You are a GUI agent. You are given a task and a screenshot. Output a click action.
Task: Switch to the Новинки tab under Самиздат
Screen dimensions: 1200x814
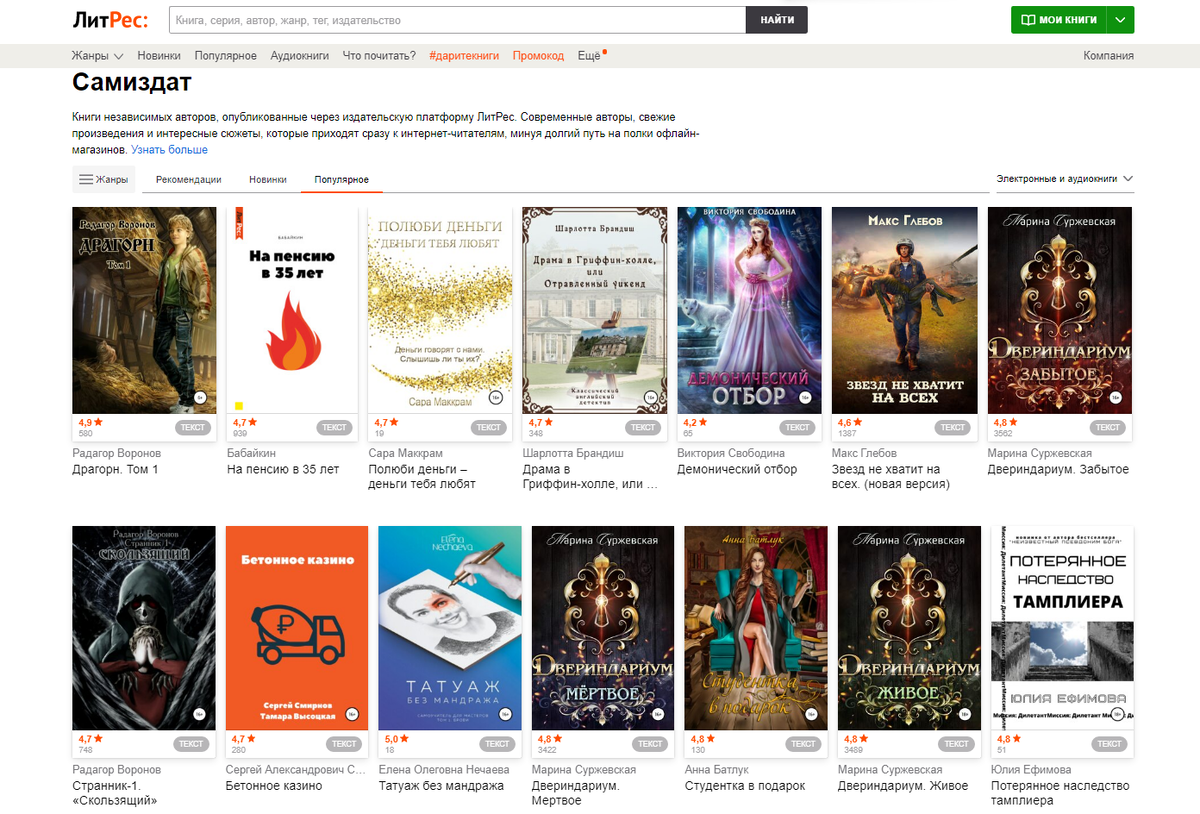268,180
